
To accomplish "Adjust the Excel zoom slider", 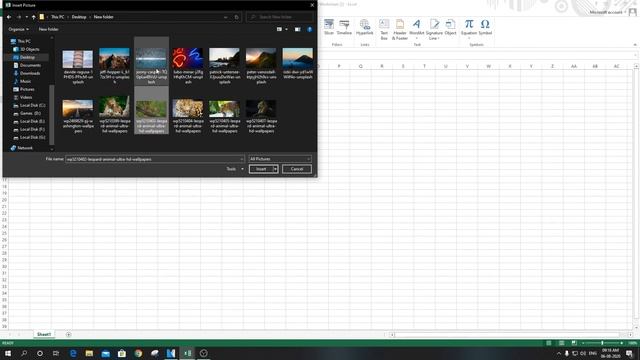I will (602, 343).
